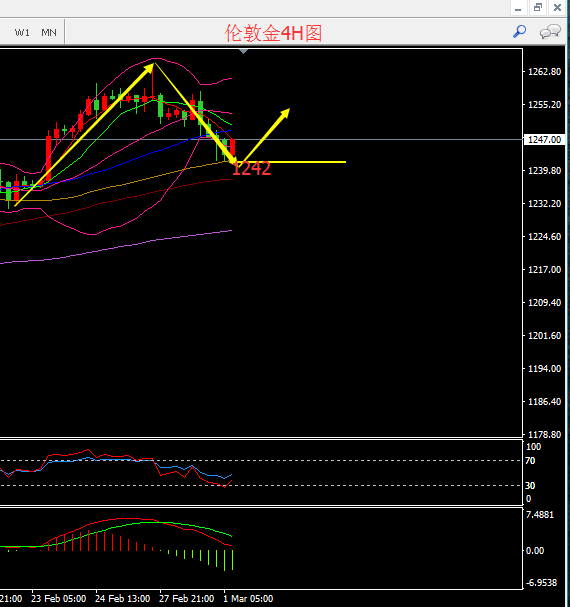Click the RSI 70 level label
This screenshot has height=607, width=570.
pos(530,461)
